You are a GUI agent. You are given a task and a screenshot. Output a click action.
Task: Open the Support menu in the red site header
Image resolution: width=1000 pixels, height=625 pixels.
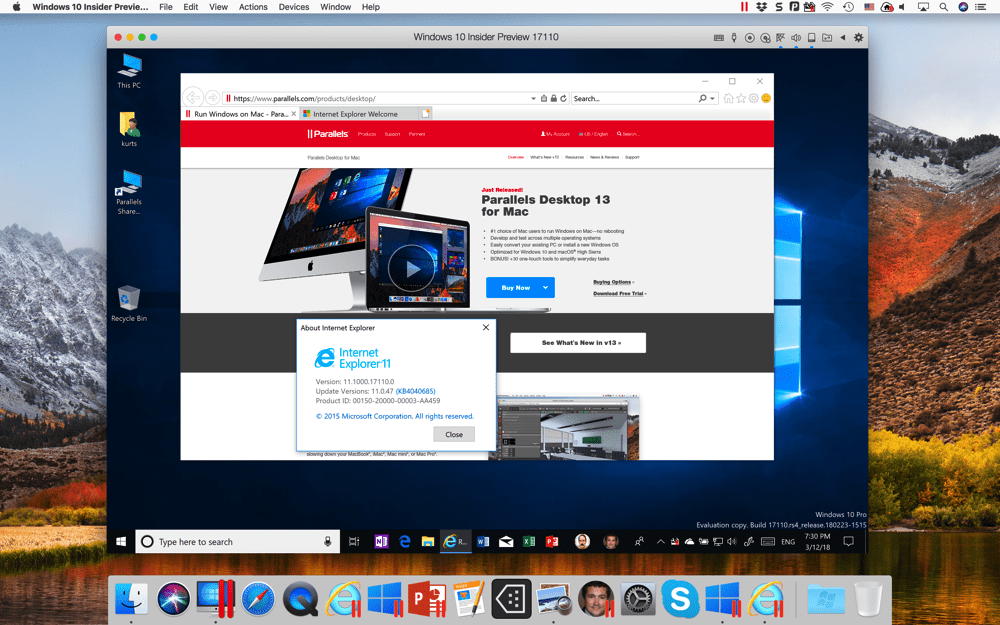(x=392, y=134)
